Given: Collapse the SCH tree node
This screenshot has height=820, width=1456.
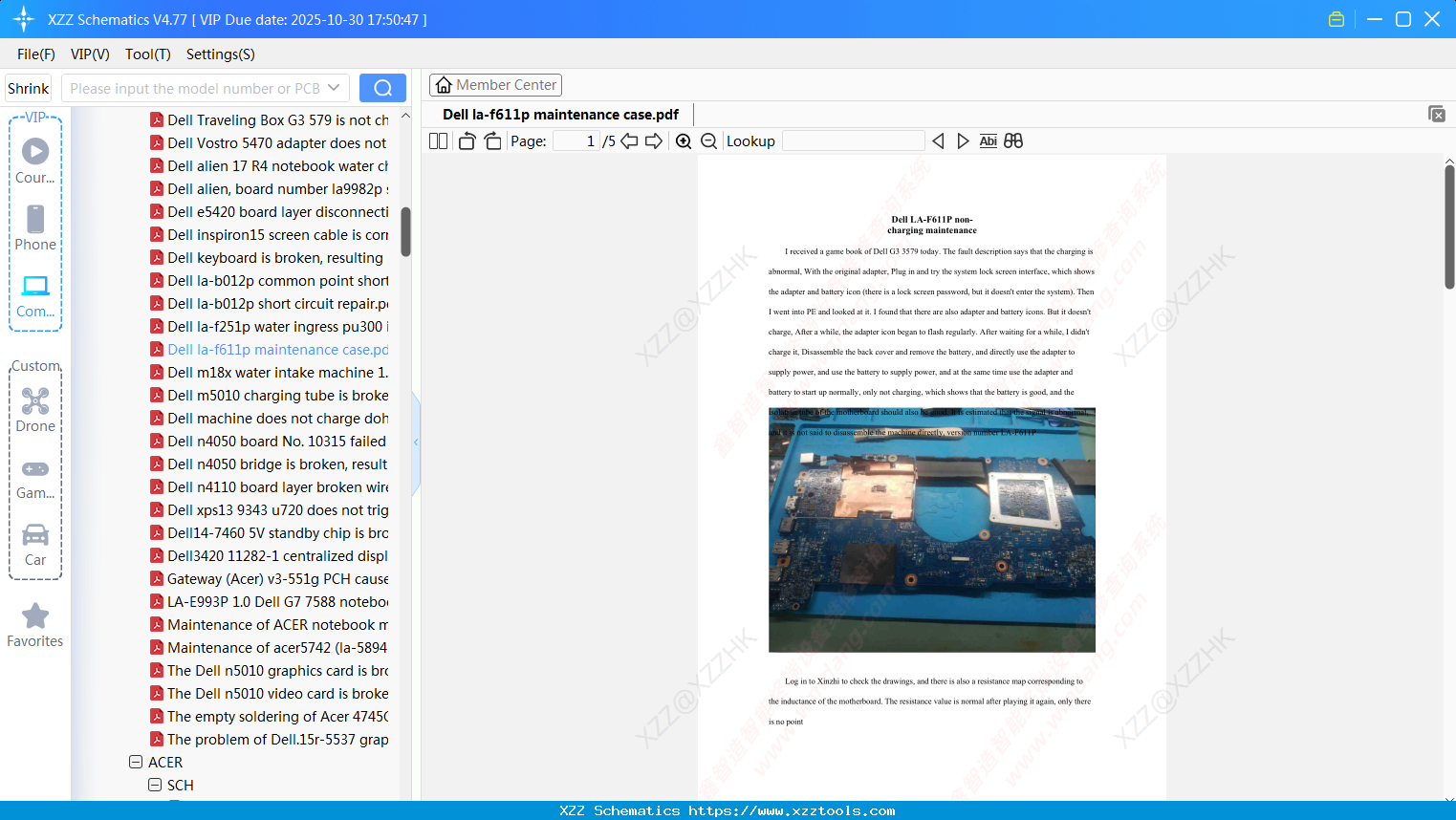Looking at the screenshot, I should pos(155,786).
